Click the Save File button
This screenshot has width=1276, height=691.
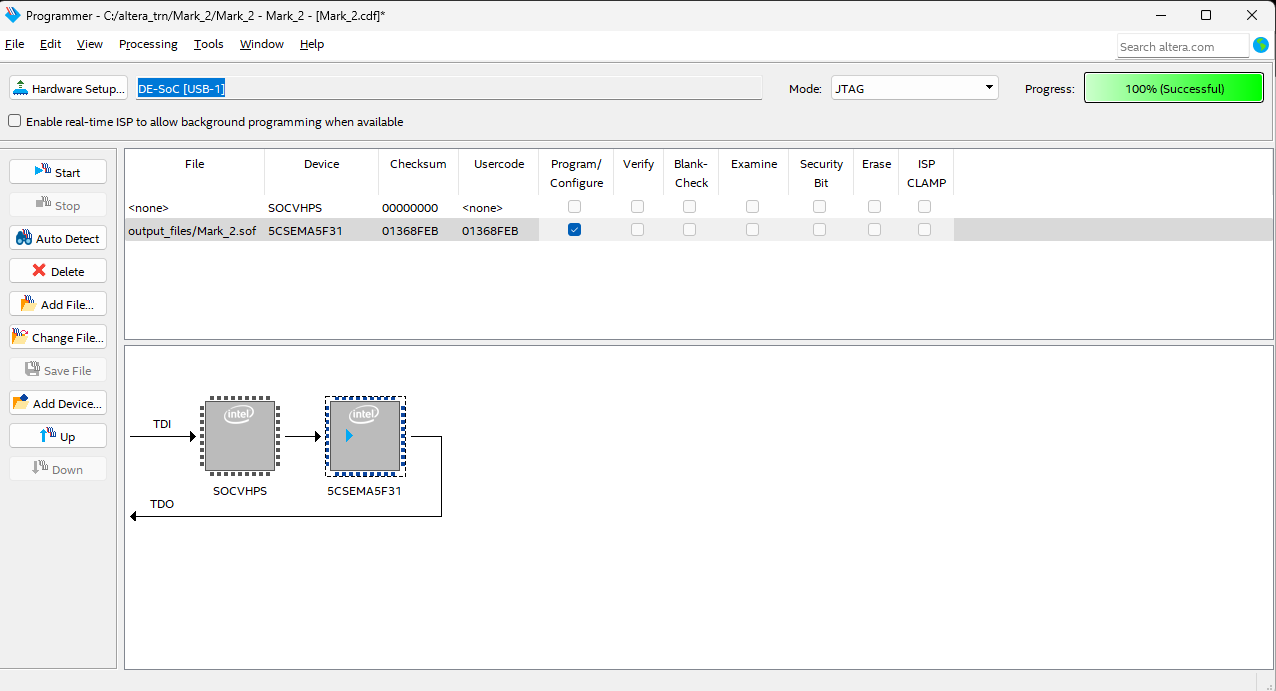(58, 370)
